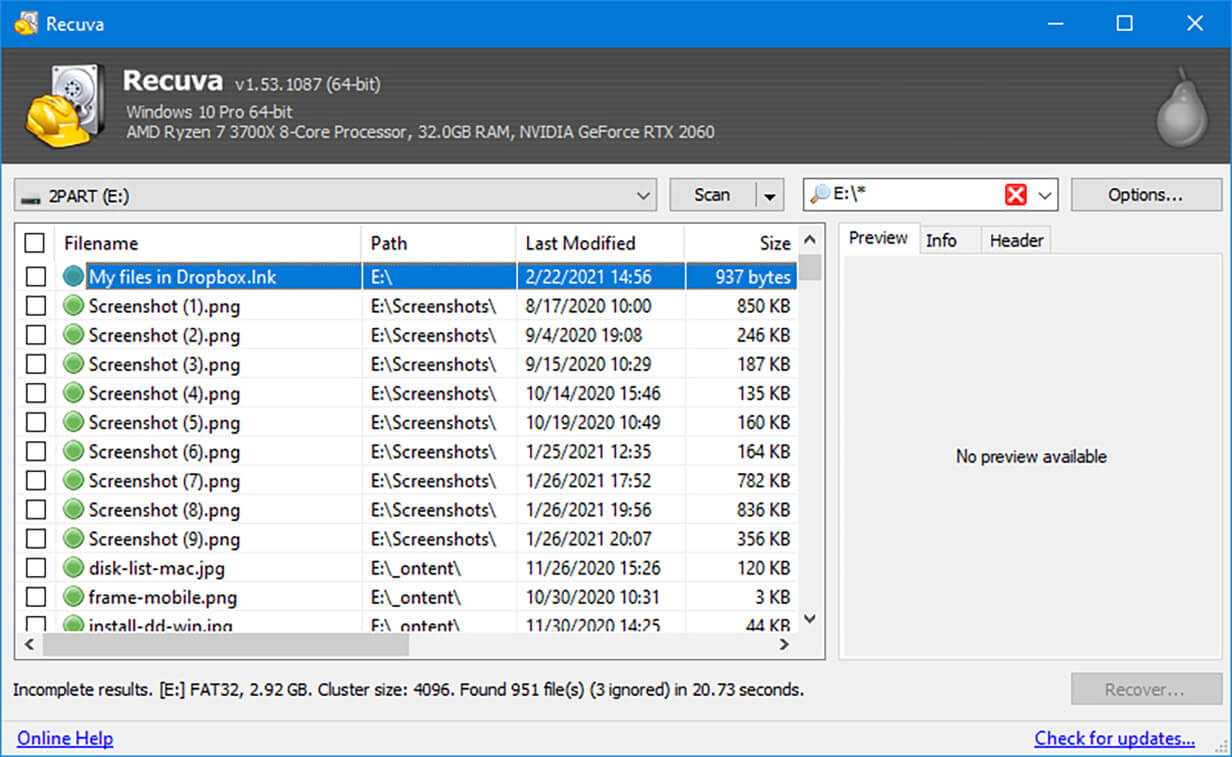This screenshot has height=757, width=1232.
Task: Open the Online Help link
Action: (x=65, y=738)
